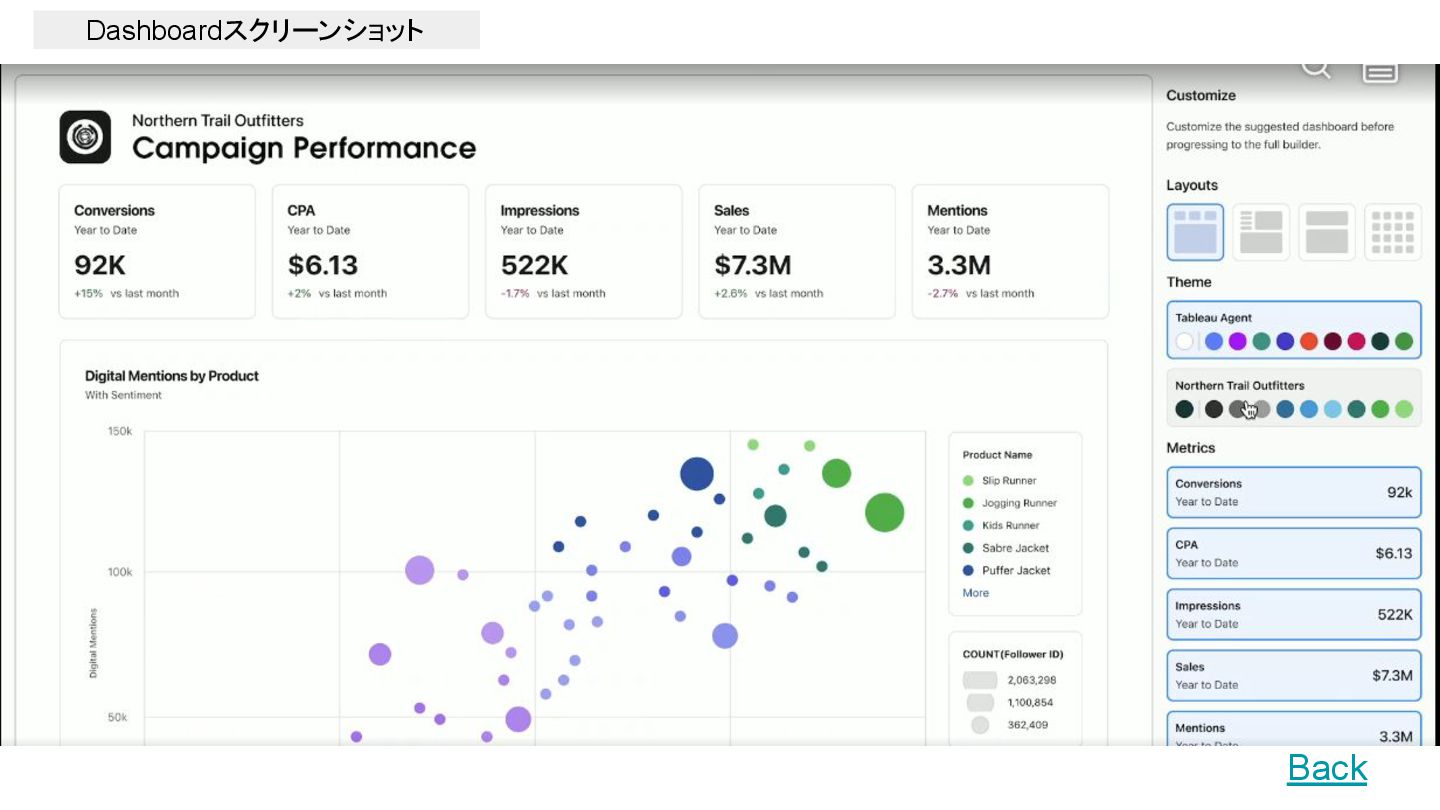Click the 2,063,298 follower size legend entry

pos(1010,680)
